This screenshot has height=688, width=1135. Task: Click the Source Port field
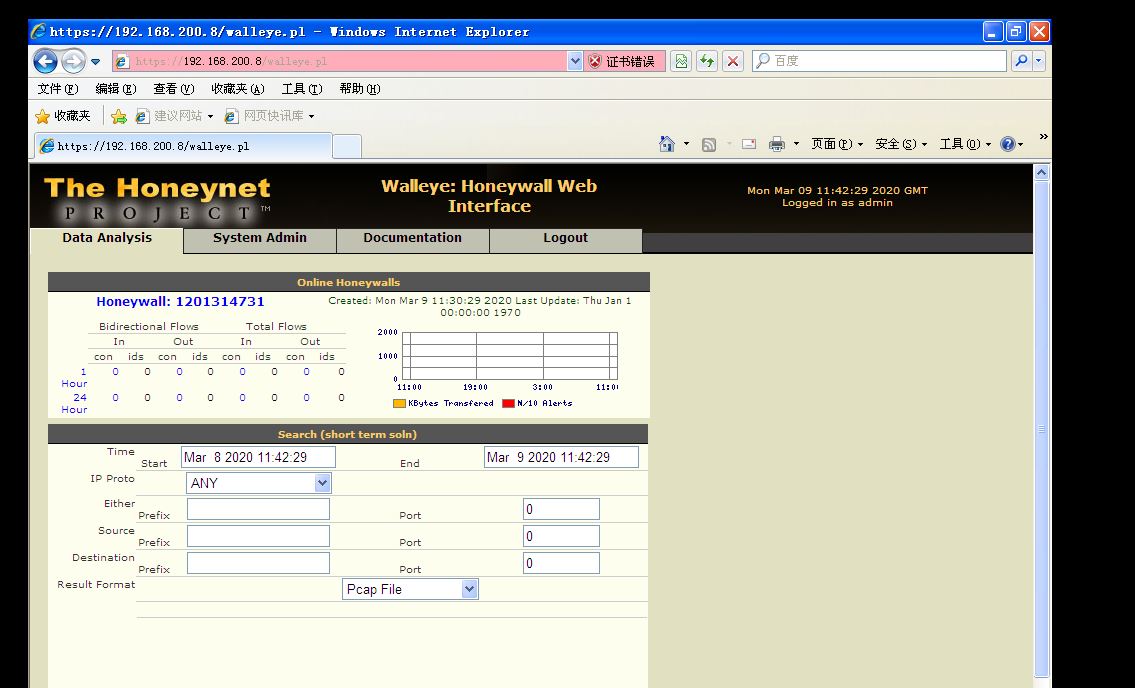click(561, 536)
